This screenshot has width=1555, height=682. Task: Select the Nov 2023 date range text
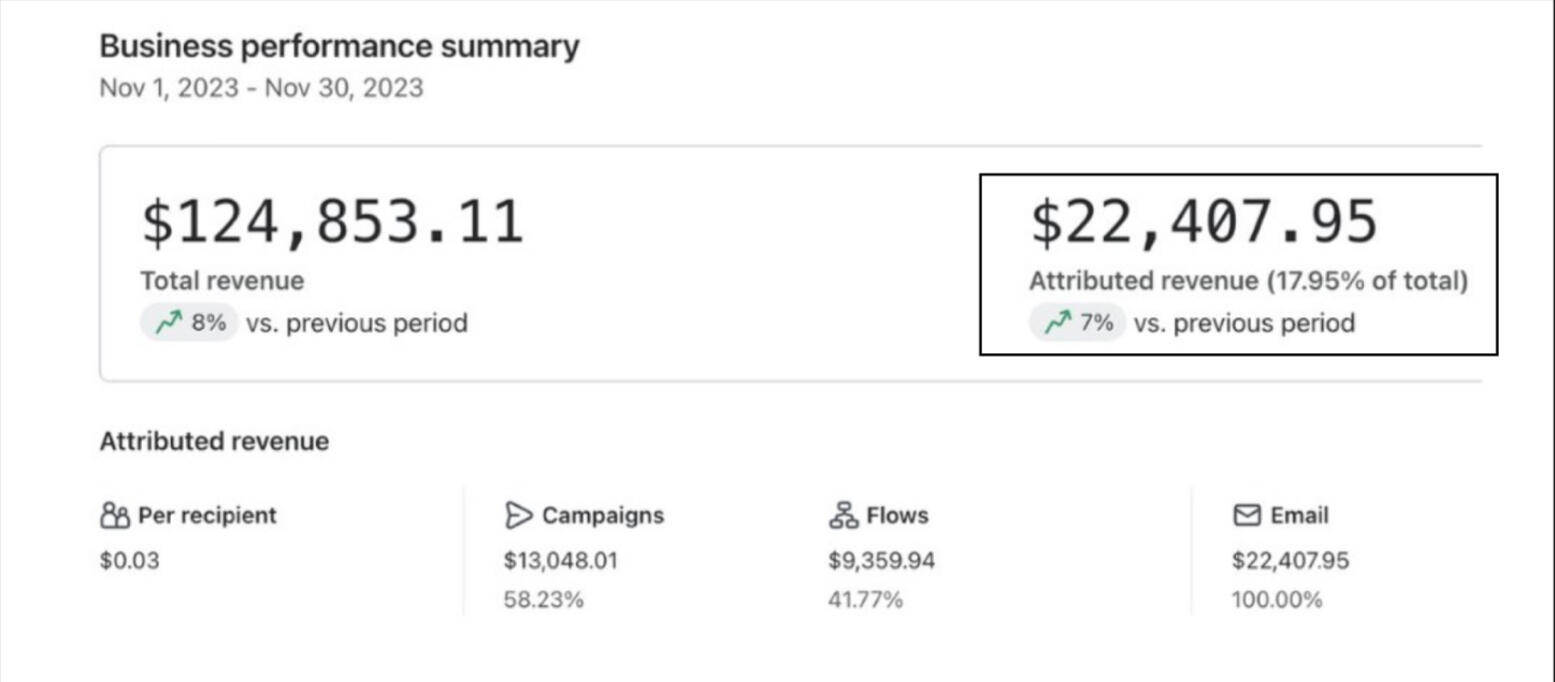coord(261,88)
